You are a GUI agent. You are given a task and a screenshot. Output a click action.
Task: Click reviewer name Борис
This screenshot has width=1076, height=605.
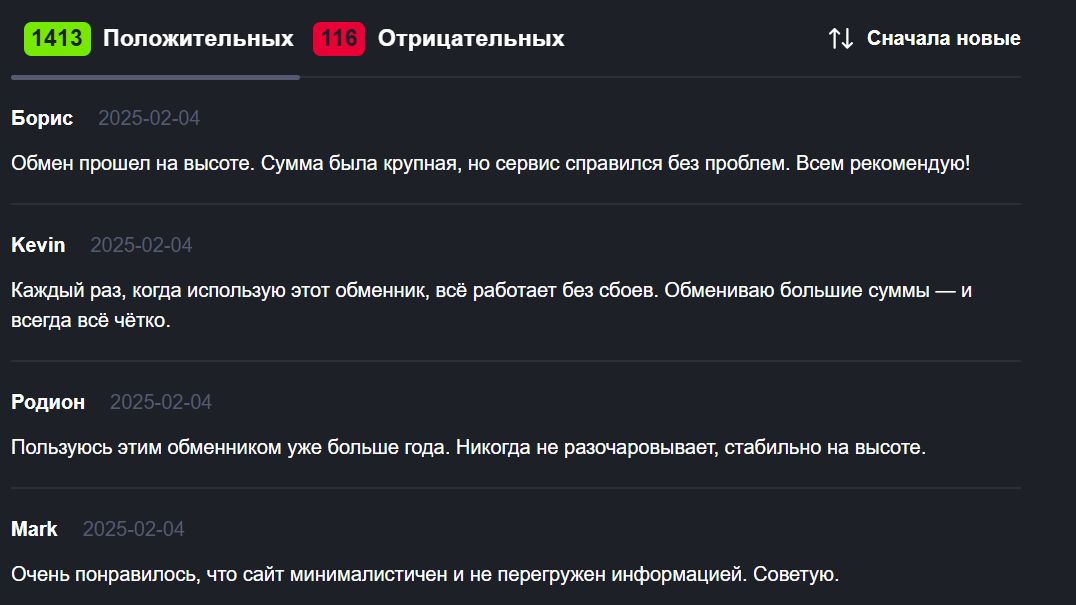[42, 118]
